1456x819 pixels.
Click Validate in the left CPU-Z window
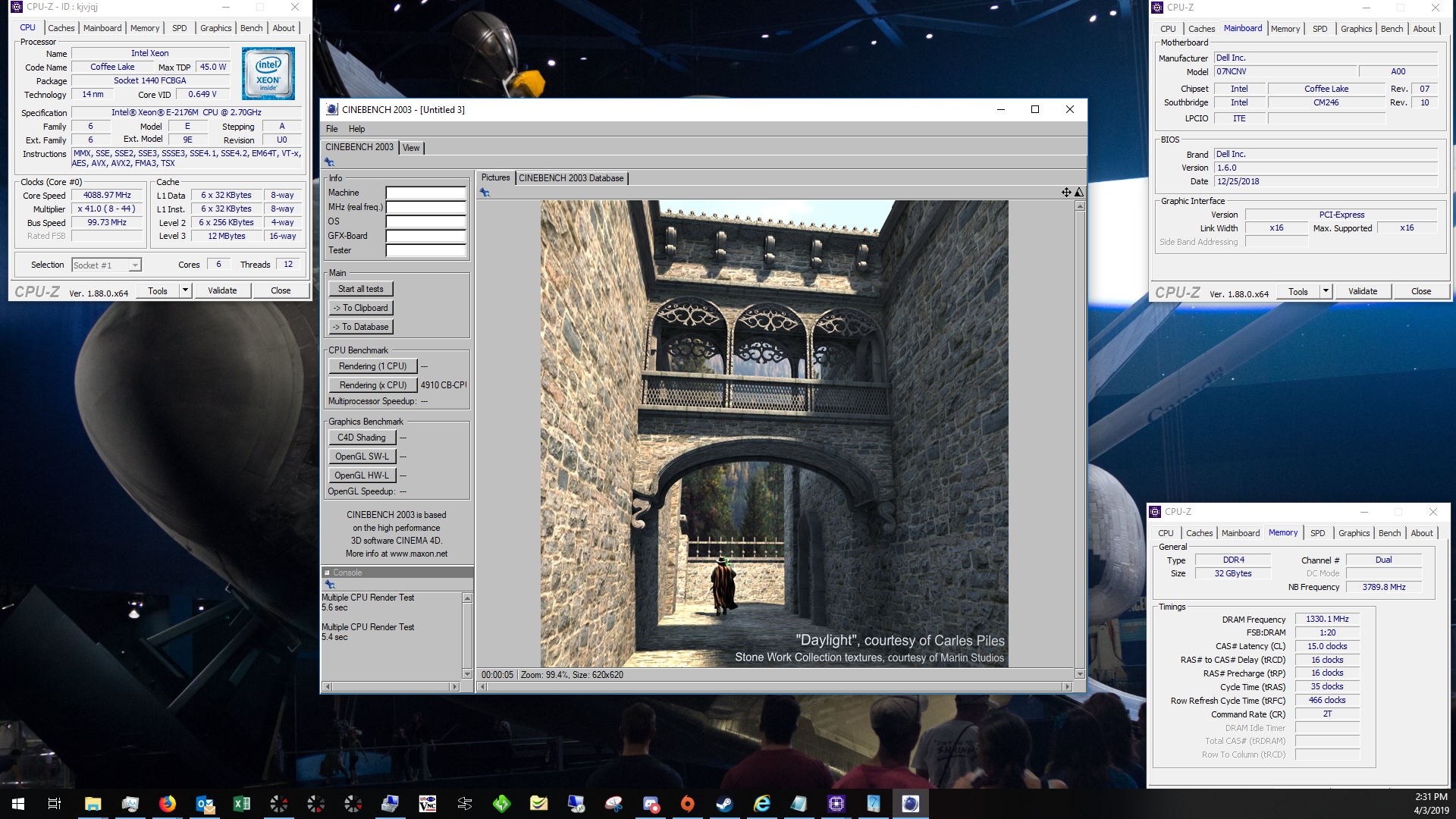tap(222, 290)
